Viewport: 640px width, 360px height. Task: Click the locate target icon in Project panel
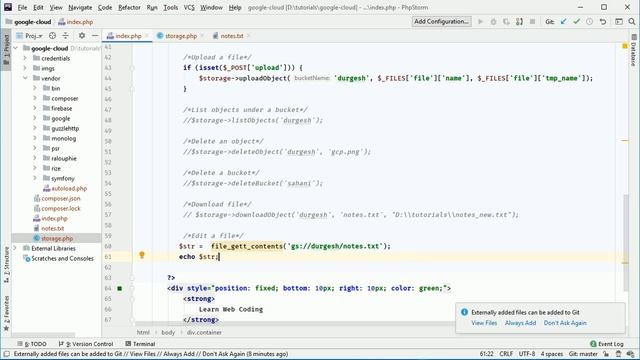point(52,36)
